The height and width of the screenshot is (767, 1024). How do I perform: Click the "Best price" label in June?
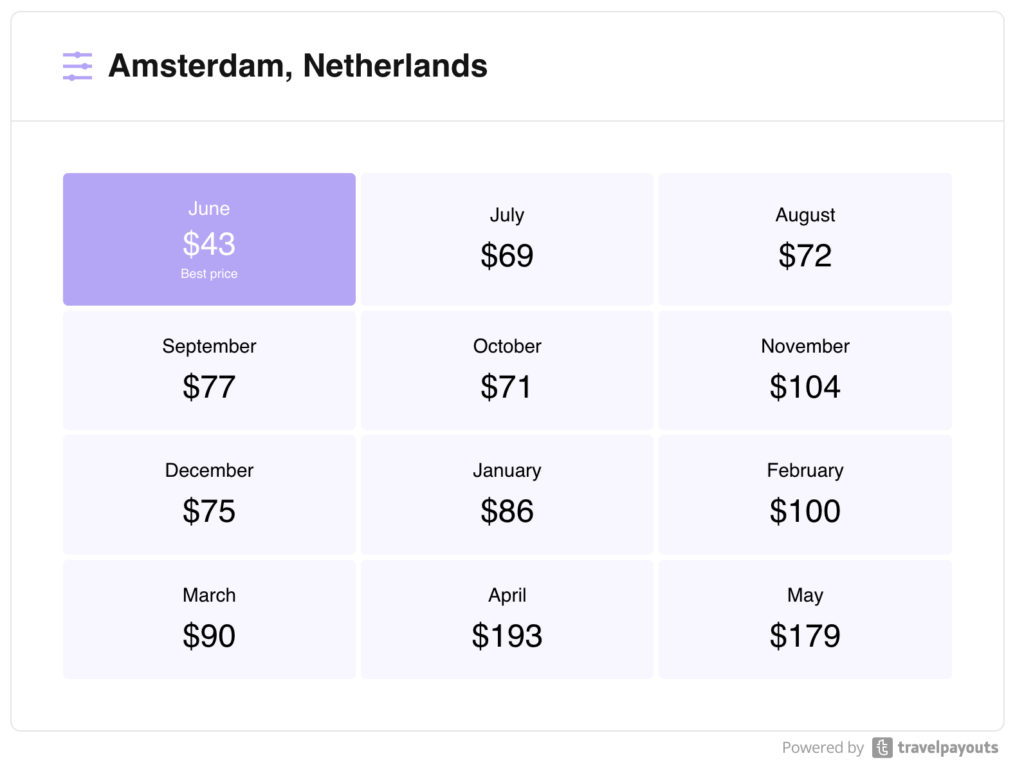point(209,274)
